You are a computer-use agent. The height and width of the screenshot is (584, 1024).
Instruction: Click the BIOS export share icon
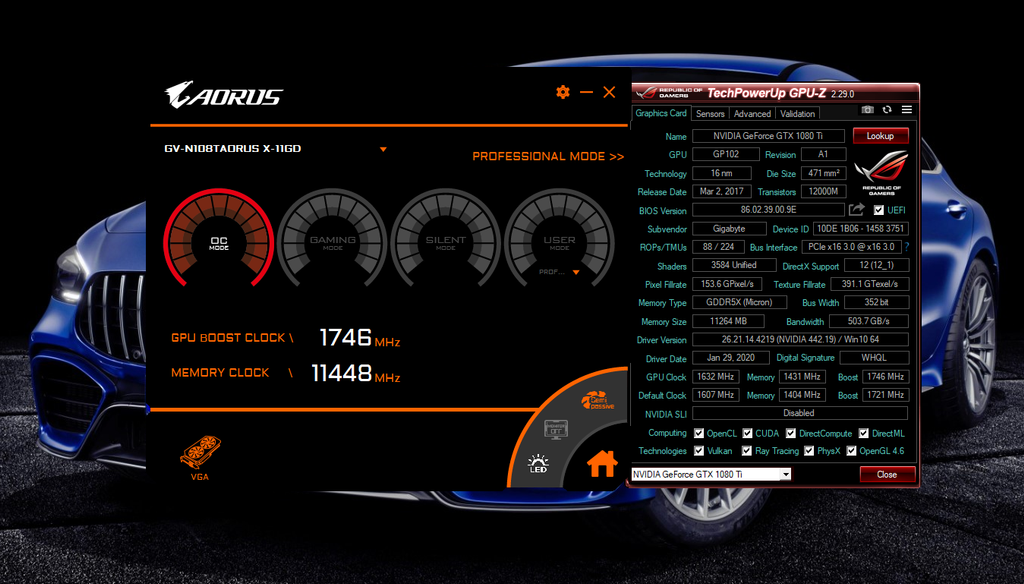(x=856, y=210)
